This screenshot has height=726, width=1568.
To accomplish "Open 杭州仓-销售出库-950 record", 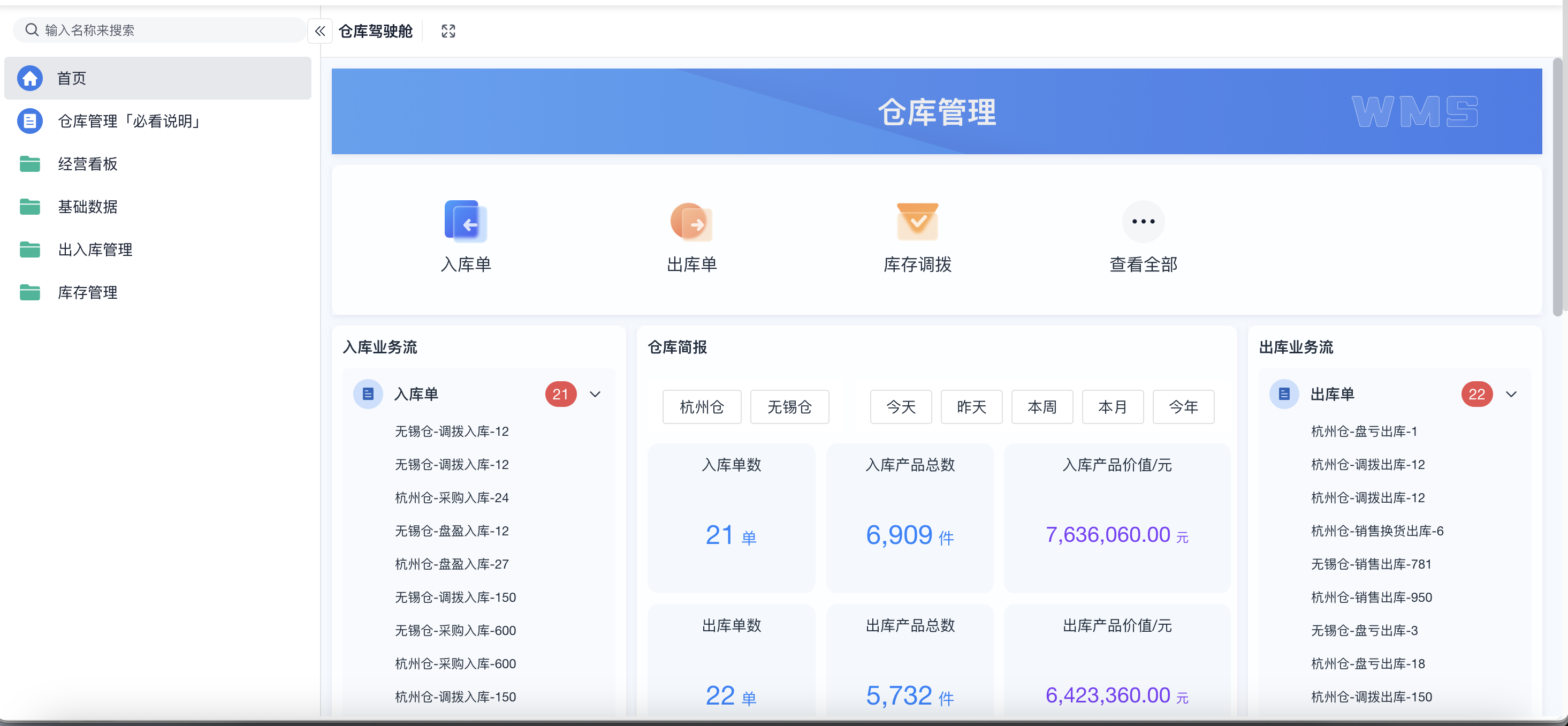I will click(x=1372, y=597).
